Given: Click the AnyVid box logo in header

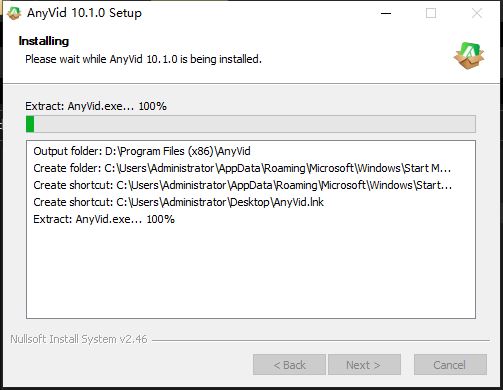Looking at the screenshot, I should [x=469, y=55].
